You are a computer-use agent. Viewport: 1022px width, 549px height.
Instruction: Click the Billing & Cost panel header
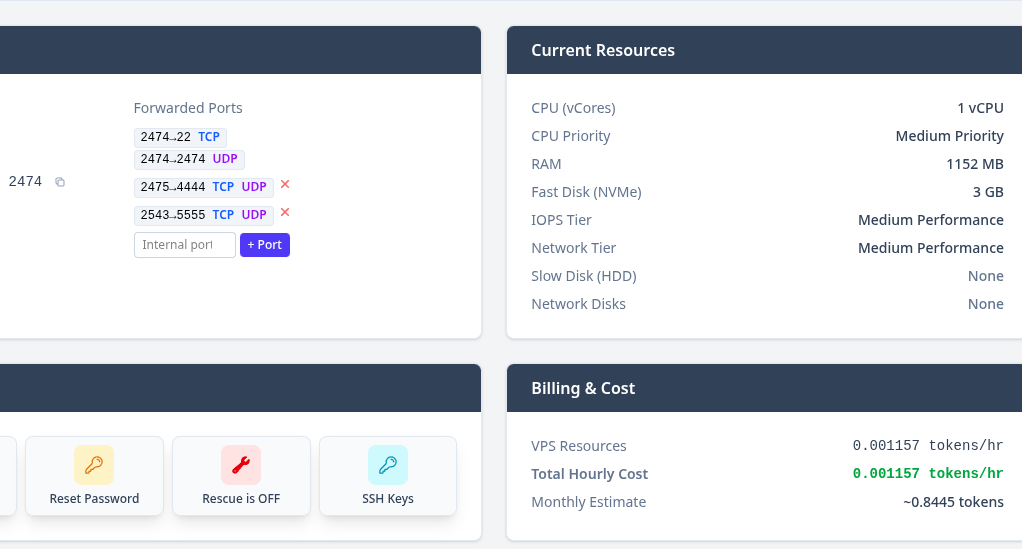[583, 388]
